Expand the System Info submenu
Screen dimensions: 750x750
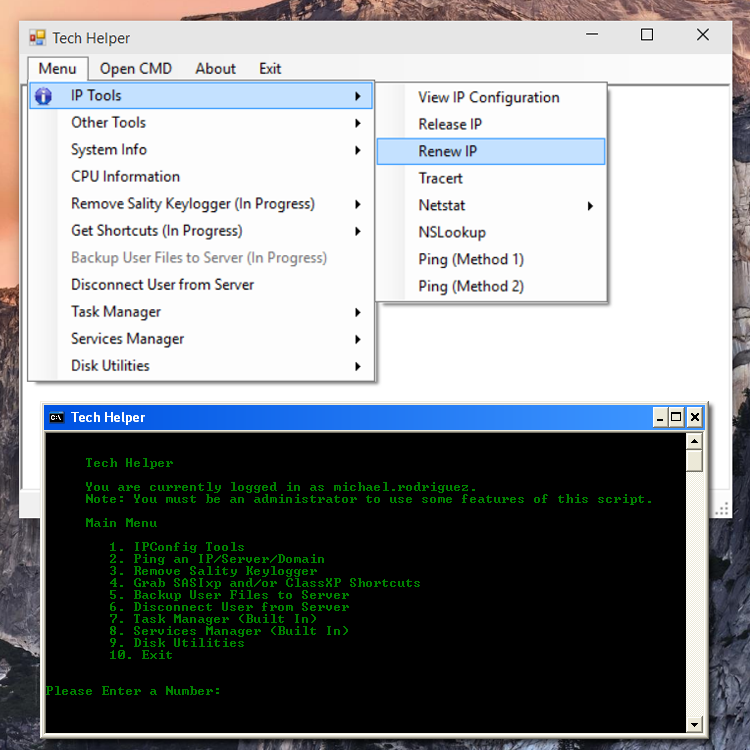pyautogui.click(x=201, y=150)
